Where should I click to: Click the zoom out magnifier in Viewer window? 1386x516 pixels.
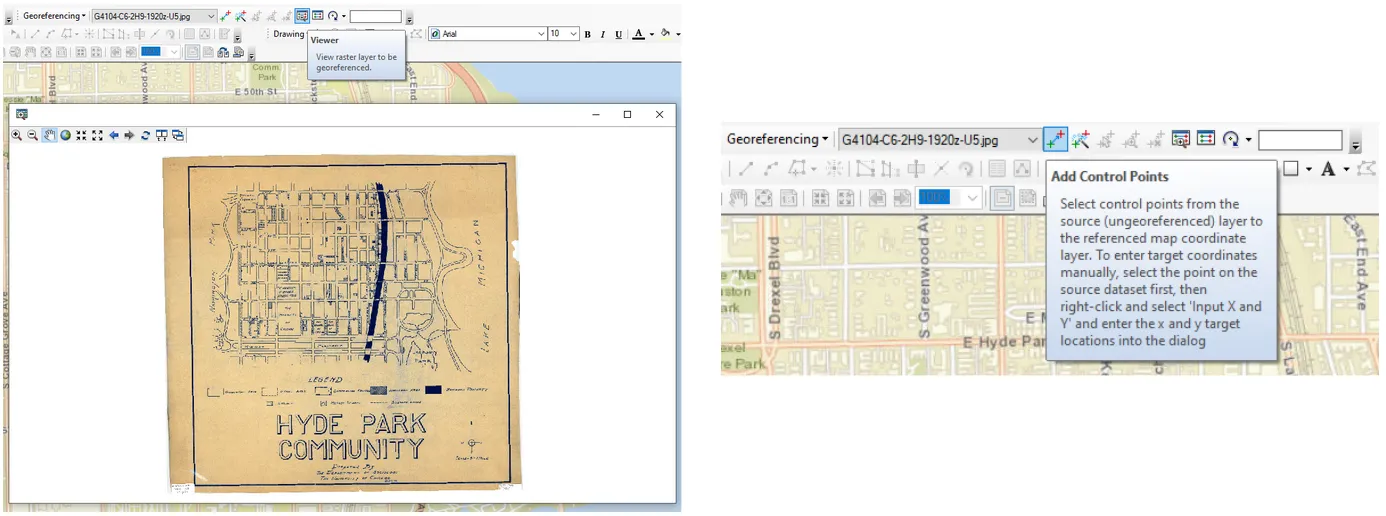coord(32,135)
